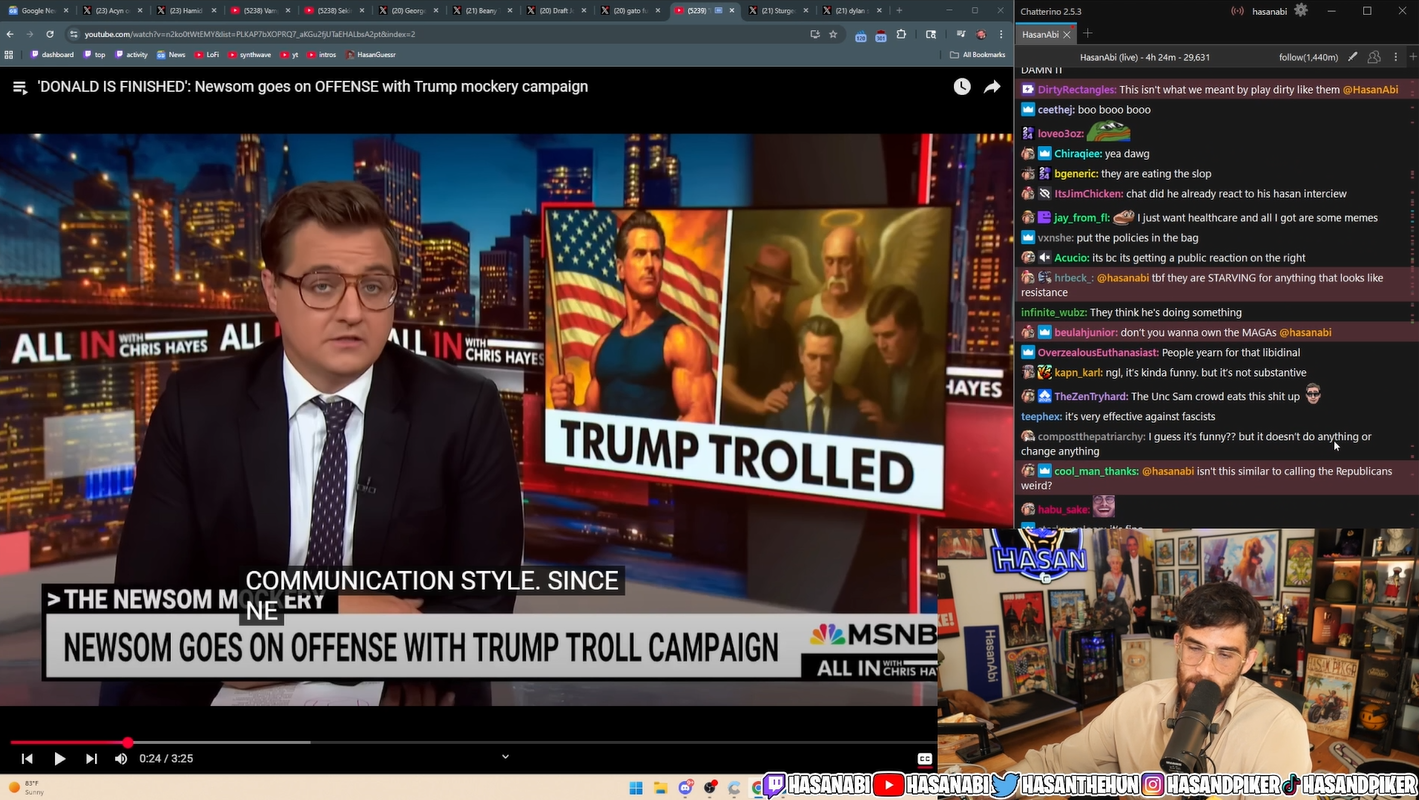
Task: Click username DirtyRectangles in chat
Action: click(1077, 90)
